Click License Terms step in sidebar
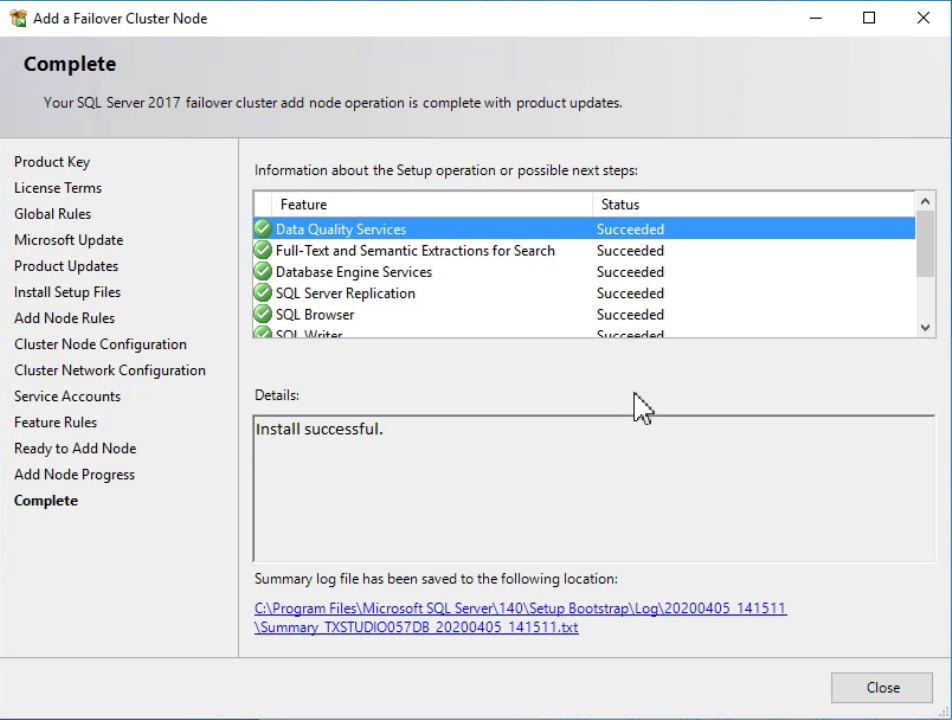Viewport: 952px width, 720px height. pyautogui.click(x=58, y=188)
